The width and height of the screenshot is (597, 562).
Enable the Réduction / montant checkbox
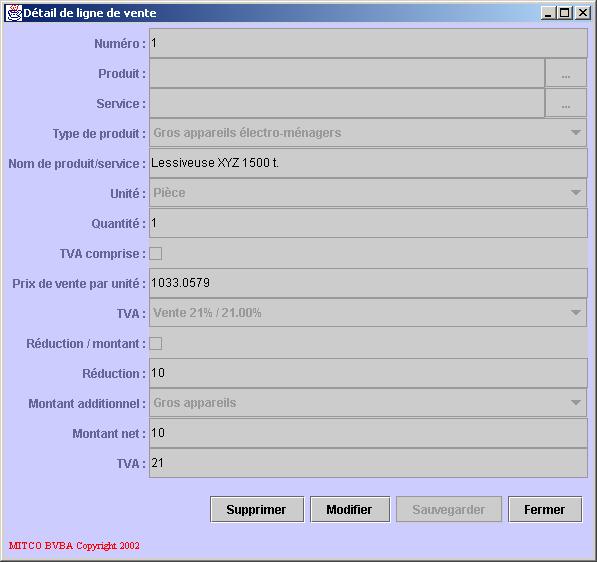pyautogui.click(x=155, y=343)
